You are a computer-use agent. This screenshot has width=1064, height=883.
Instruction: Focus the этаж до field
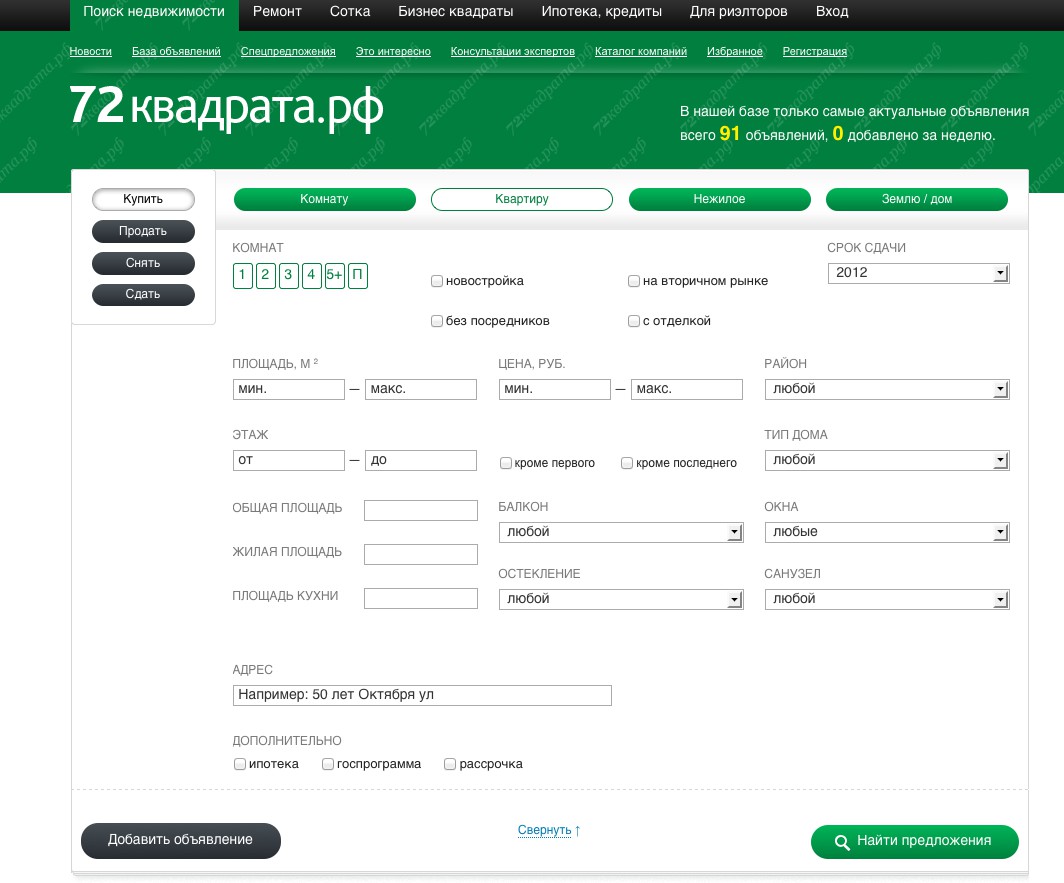[421, 461]
